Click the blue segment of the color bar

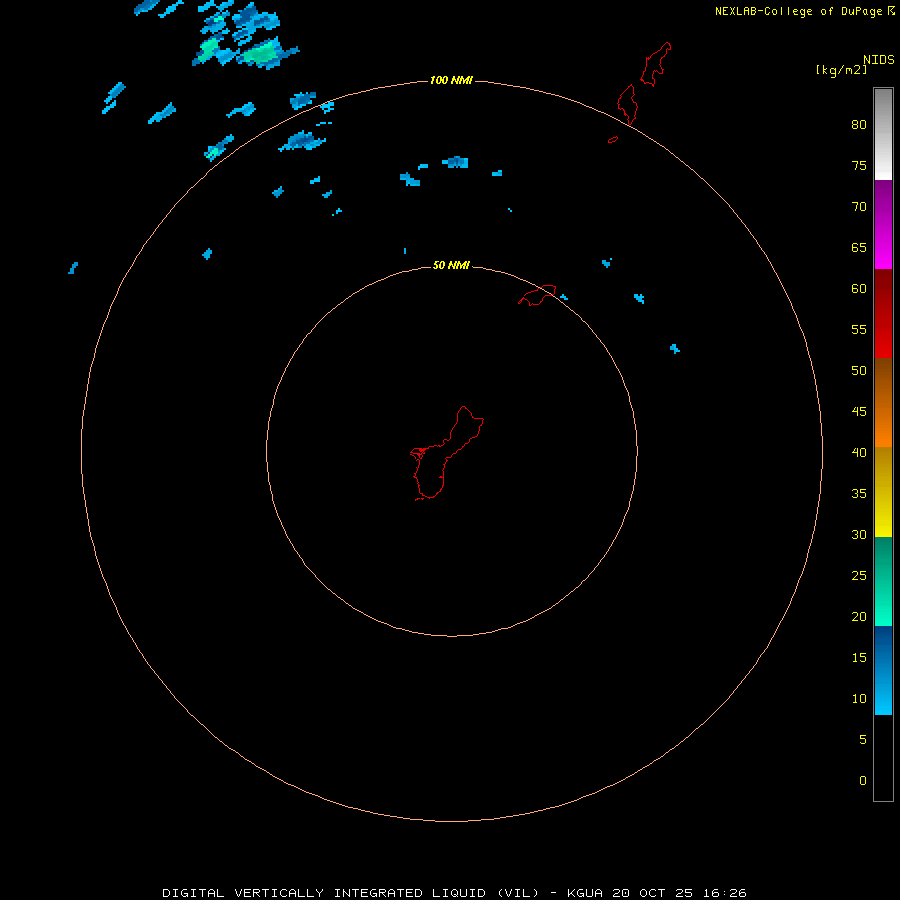pos(883,670)
